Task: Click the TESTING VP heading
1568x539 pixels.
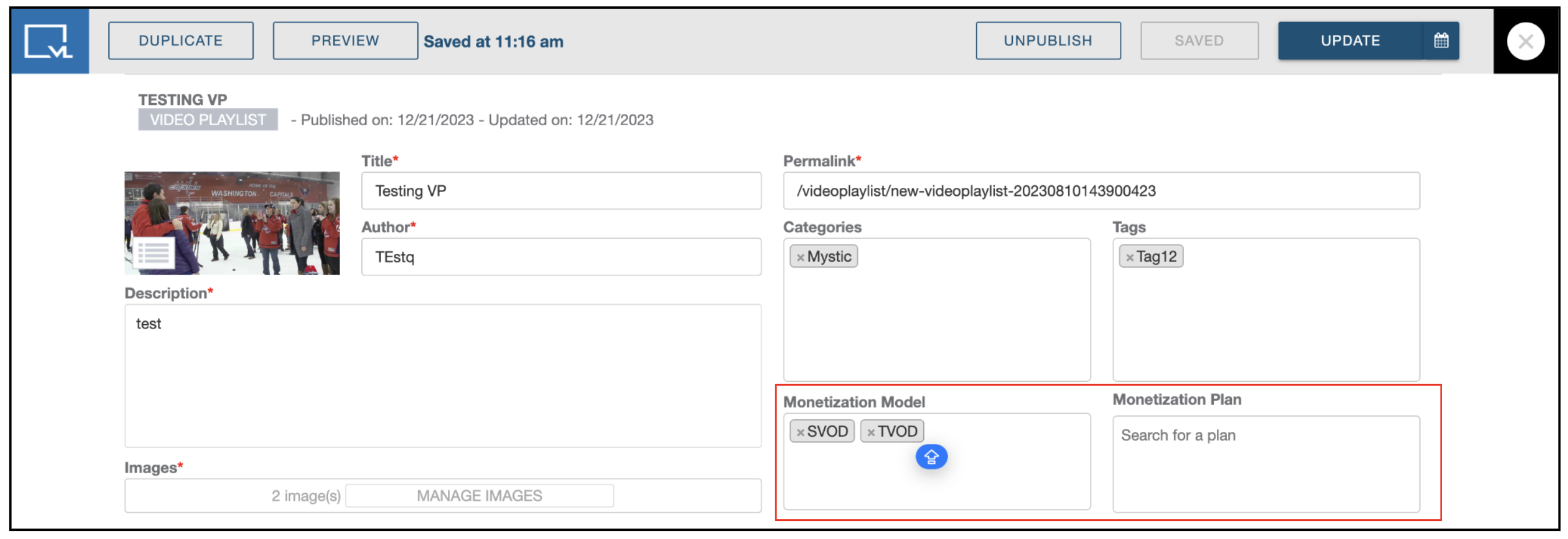Action: tap(182, 99)
